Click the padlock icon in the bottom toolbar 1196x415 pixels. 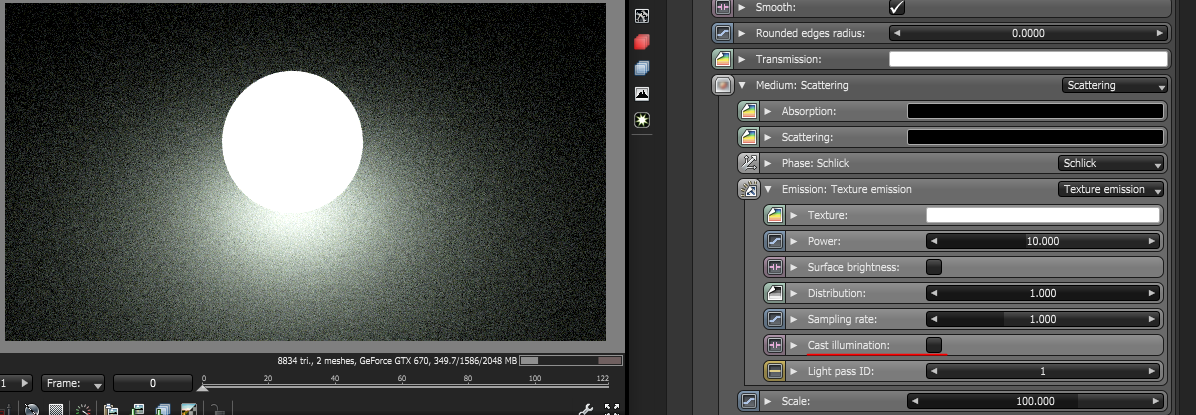[x=216, y=409]
